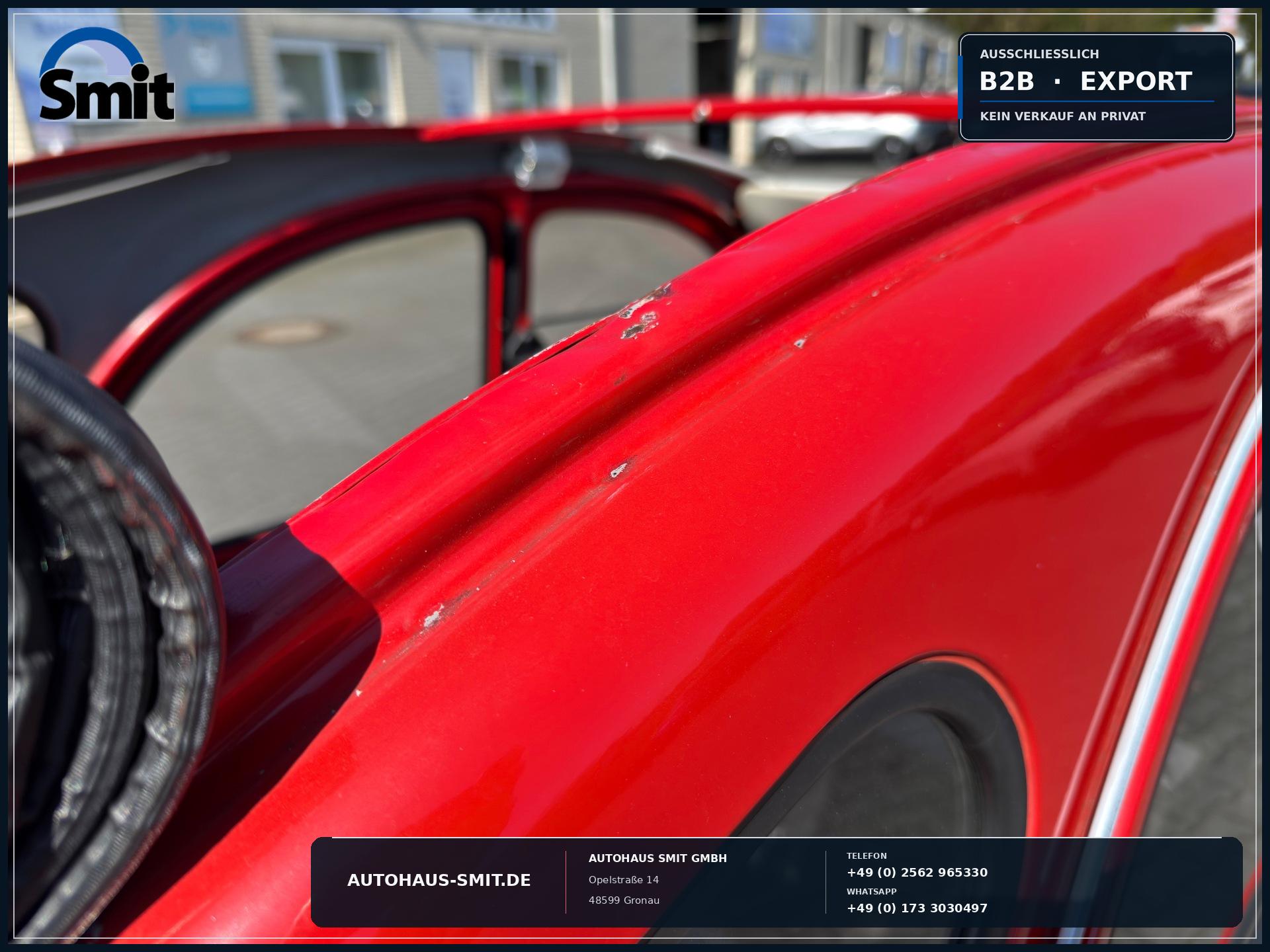
Task: Click the KEIN VERKAUF AN PRIVAT notice
Action: (x=1062, y=116)
